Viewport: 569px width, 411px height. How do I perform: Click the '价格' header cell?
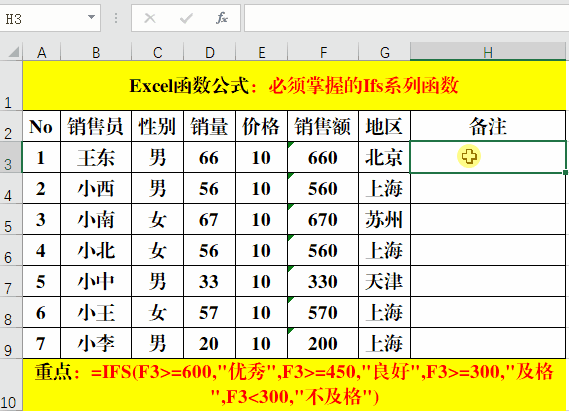[x=262, y=126]
